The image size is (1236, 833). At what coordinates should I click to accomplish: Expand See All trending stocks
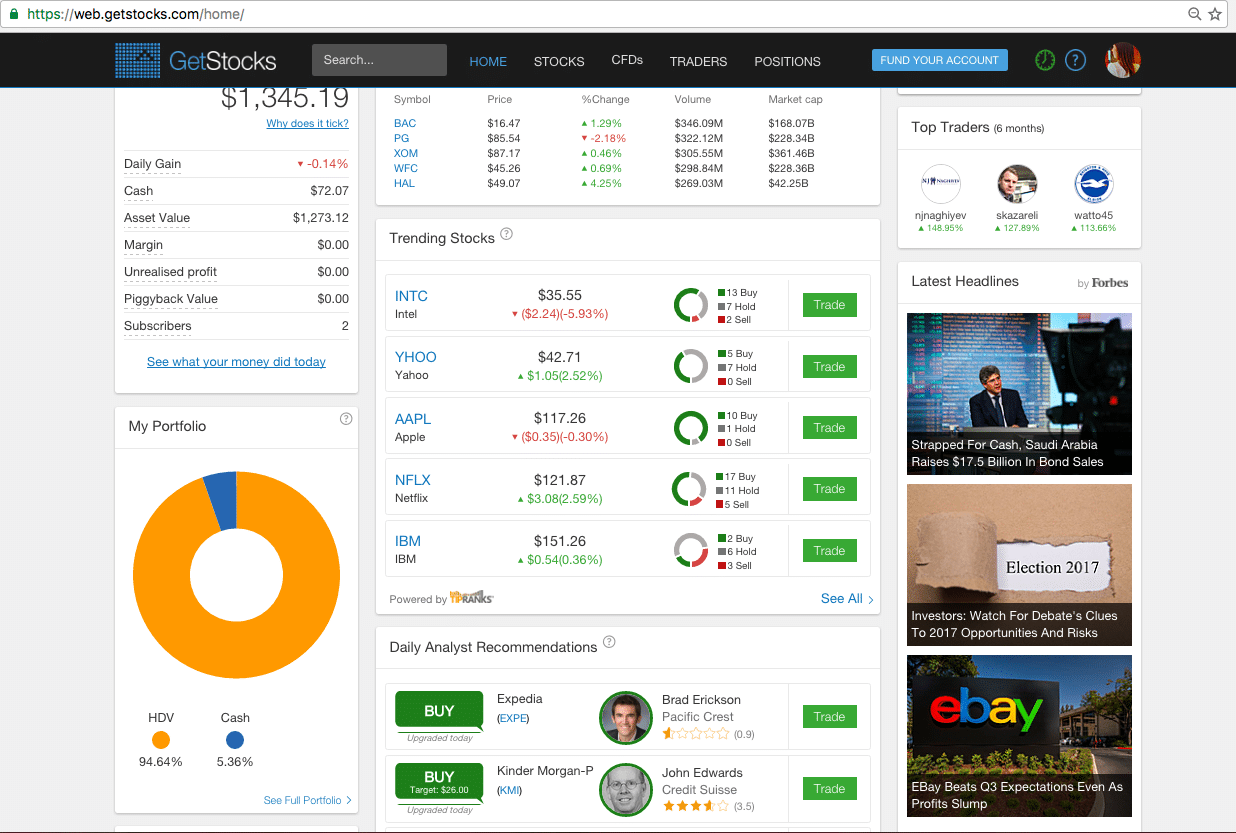pos(846,598)
